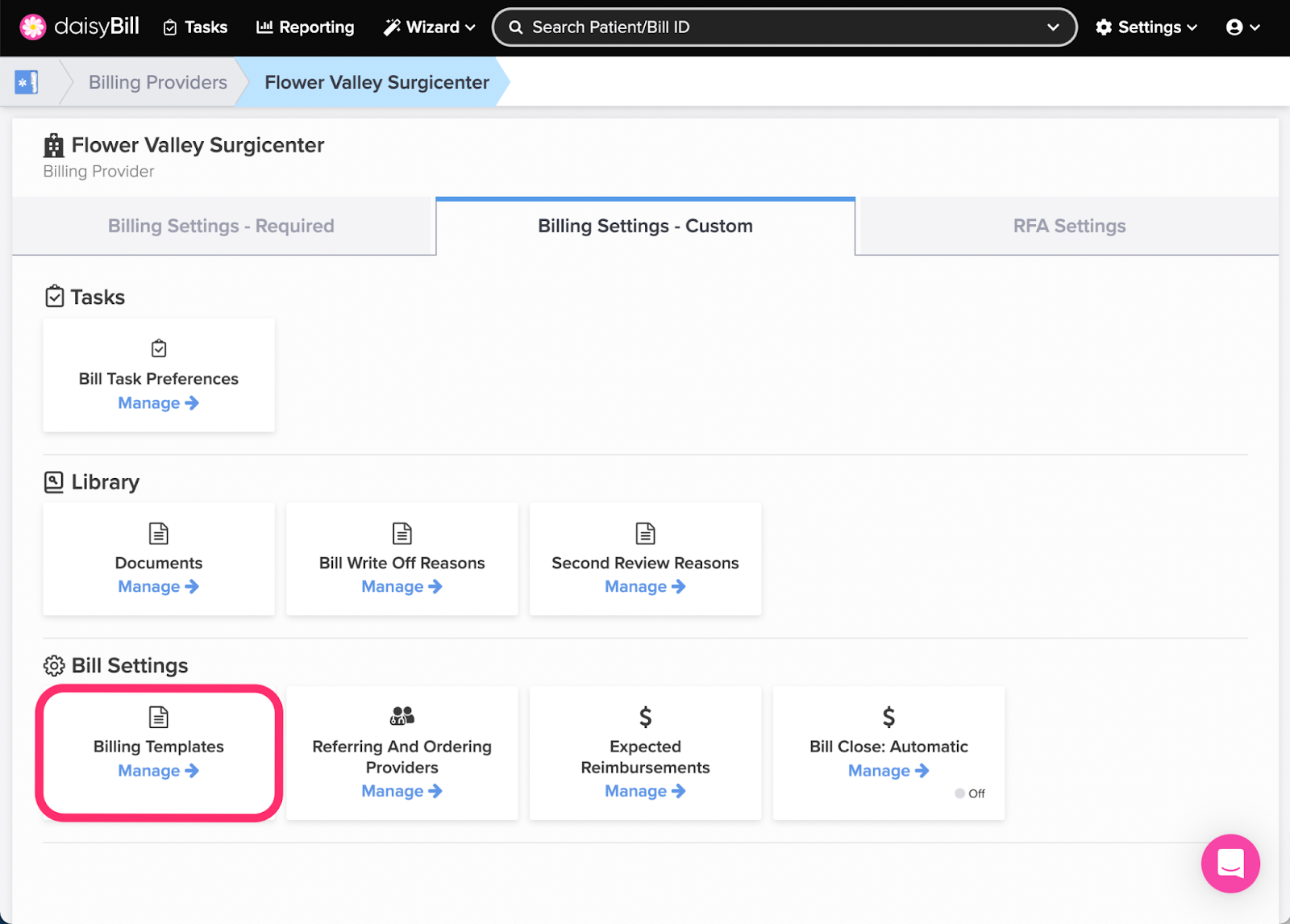The height and width of the screenshot is (924, 1290).
Task: Click the Expected Reimbursements dollar icon
Action: [645, 717]
